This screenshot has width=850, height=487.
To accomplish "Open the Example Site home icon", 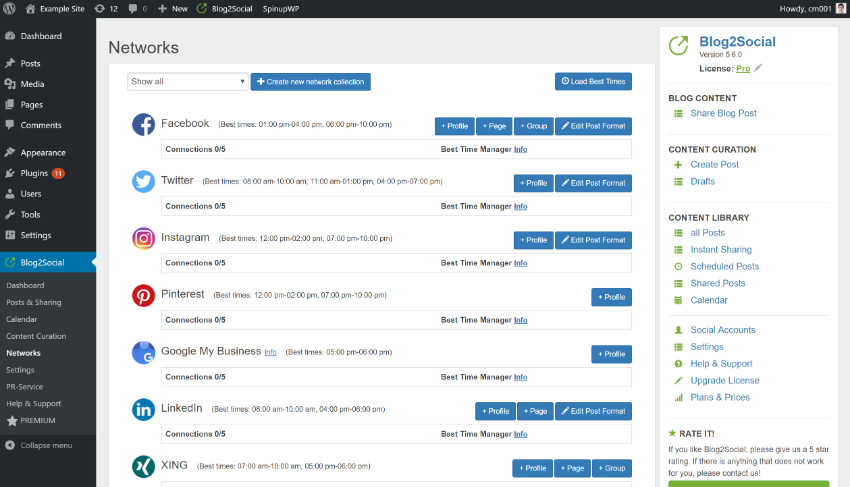I will click(30, 9).
